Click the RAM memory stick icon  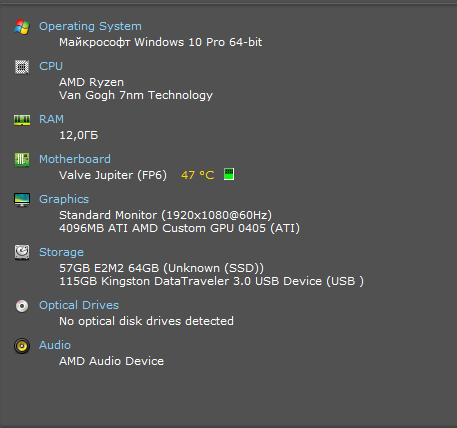(22, 120)
